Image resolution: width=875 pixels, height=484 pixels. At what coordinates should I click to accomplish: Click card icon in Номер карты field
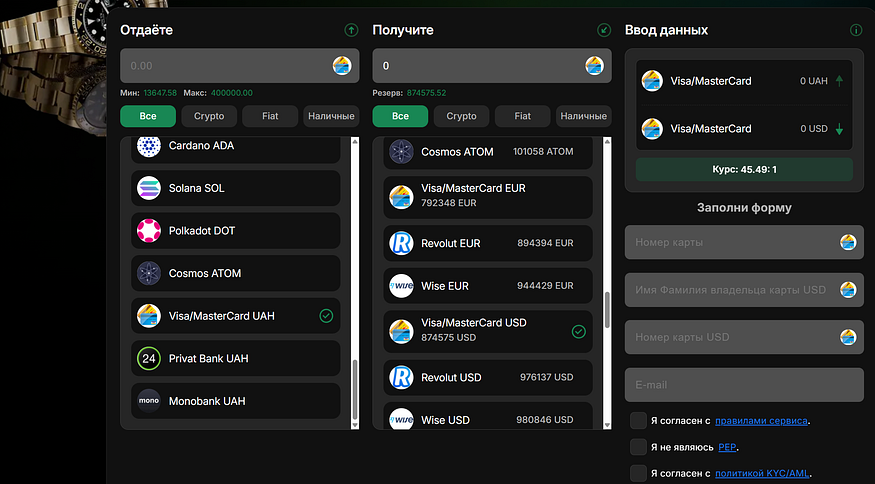[848, 242]
